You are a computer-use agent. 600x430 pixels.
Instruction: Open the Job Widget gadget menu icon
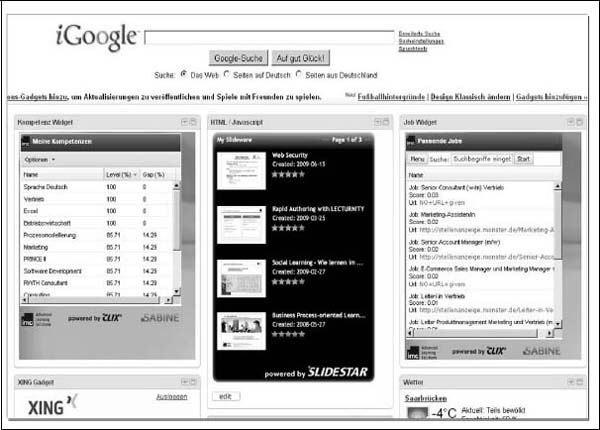coord(571,122)
